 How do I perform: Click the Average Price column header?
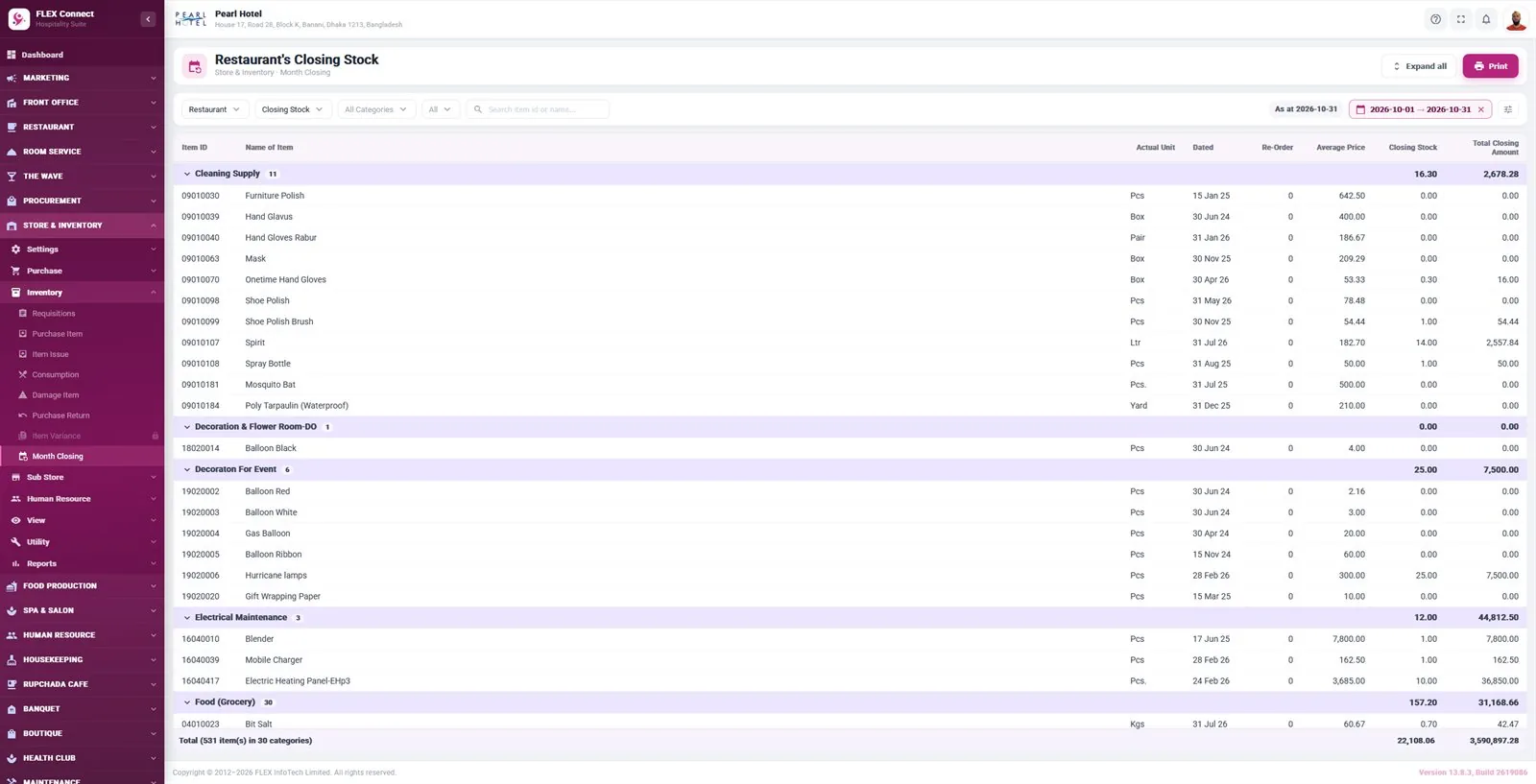pos(1340,148)
